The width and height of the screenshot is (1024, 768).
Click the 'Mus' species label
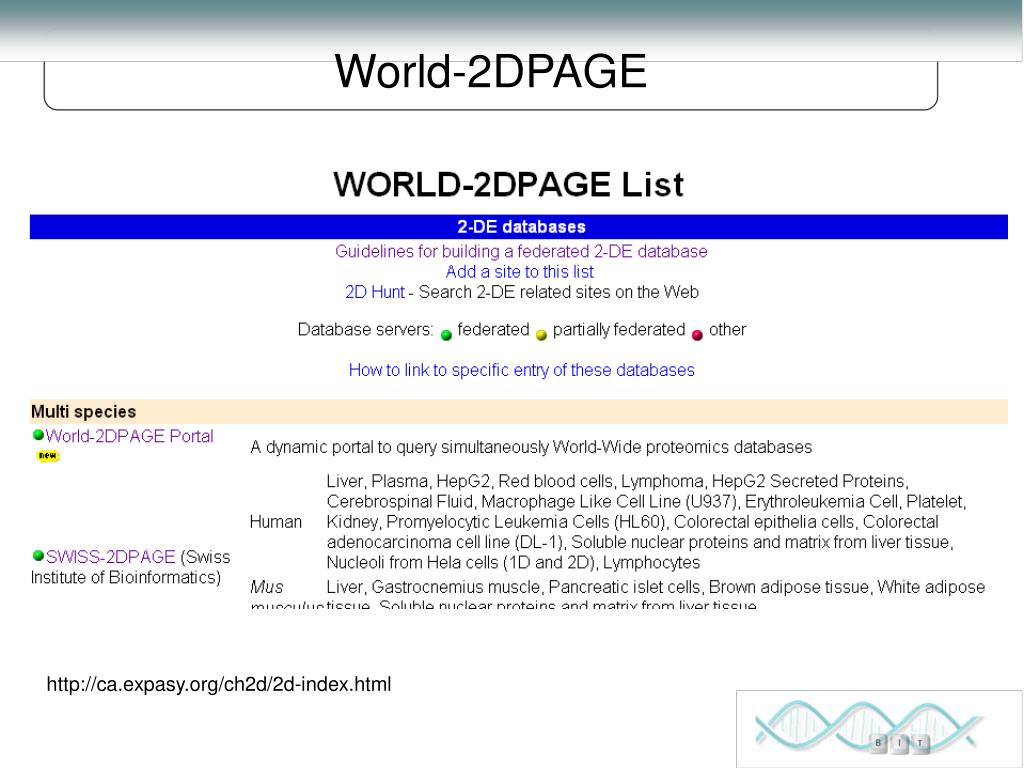[x=266, y=587]
